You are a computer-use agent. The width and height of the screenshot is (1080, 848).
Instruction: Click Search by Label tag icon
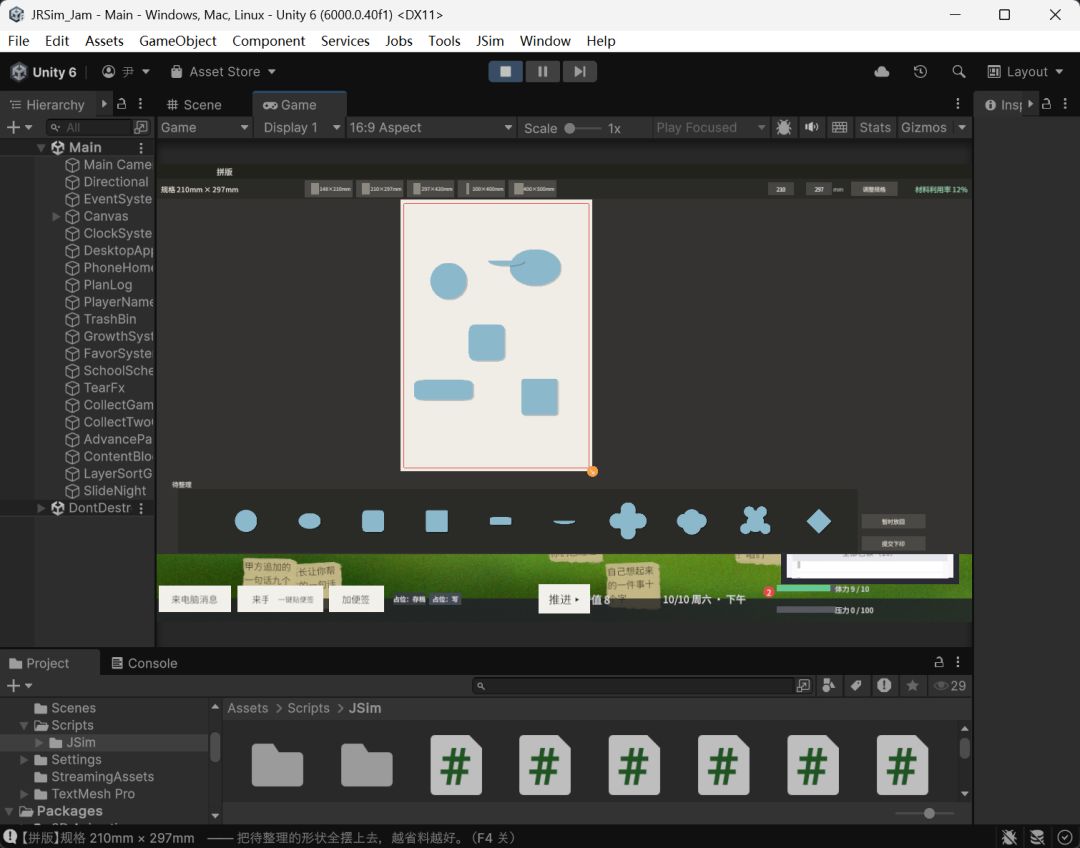pyautogui.click(x=856, y=685)
